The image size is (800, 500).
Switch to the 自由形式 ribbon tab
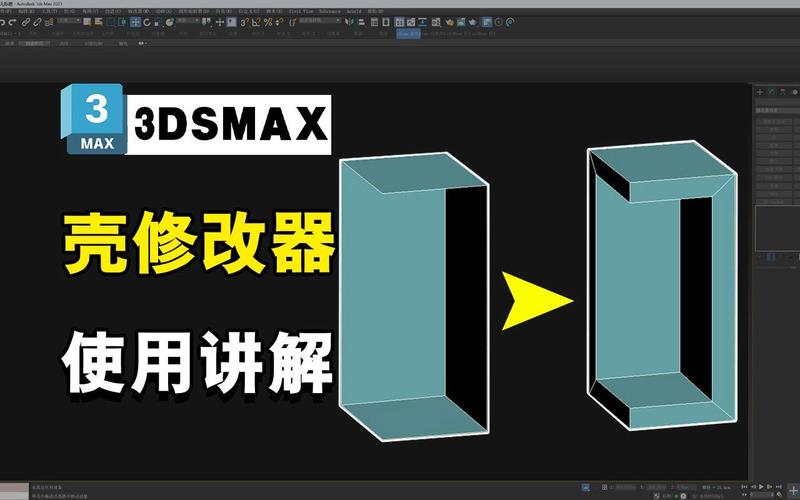(x=34, y=44)
